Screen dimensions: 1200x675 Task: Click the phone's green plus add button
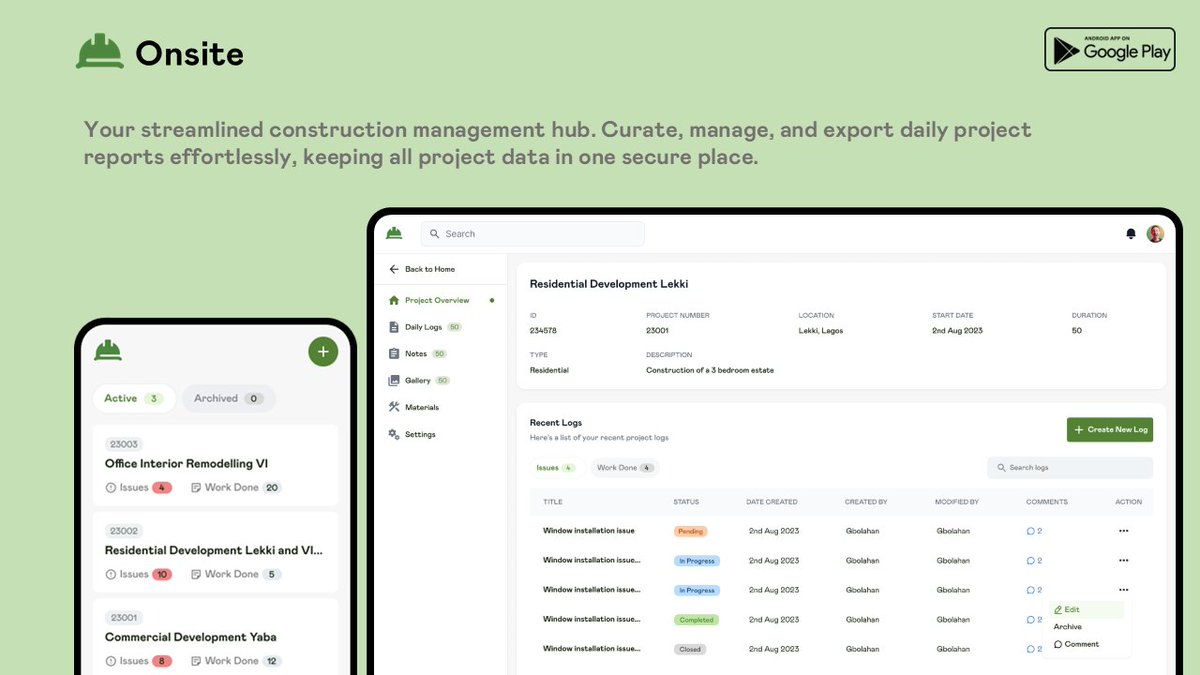323,351
